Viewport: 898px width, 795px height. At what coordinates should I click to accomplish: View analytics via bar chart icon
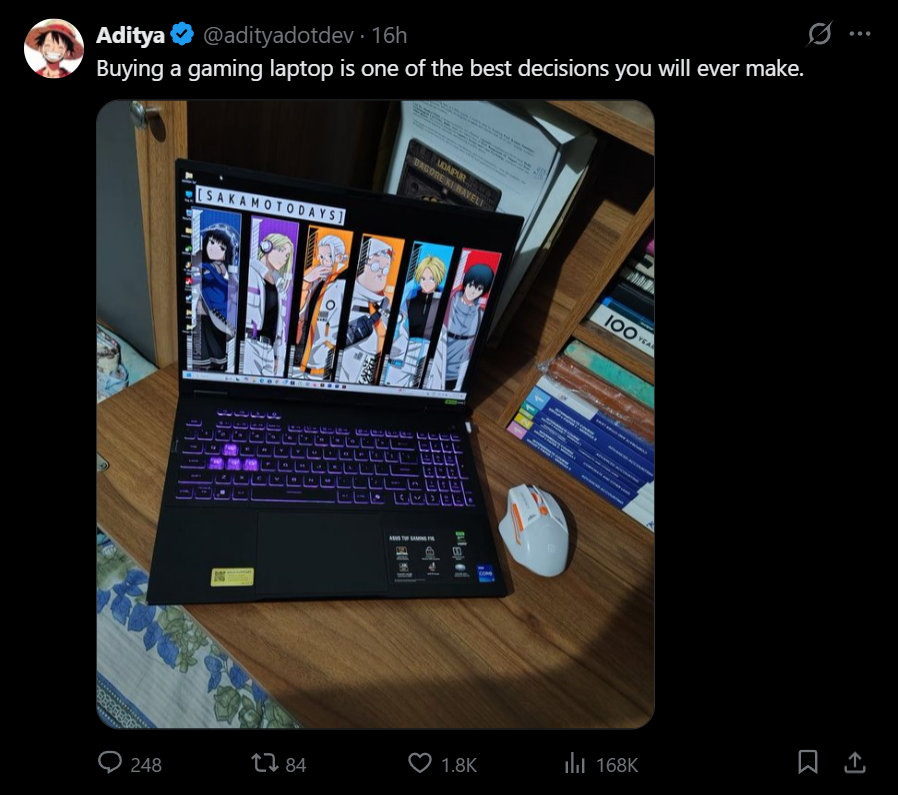coord(574,763)
